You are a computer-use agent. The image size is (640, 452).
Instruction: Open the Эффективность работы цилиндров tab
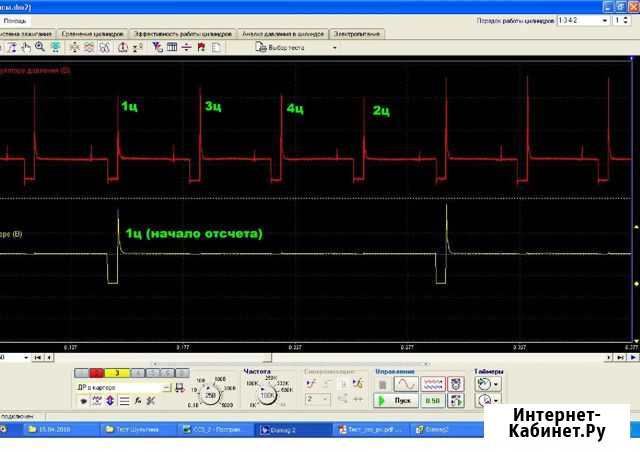(x=183, y=34)
